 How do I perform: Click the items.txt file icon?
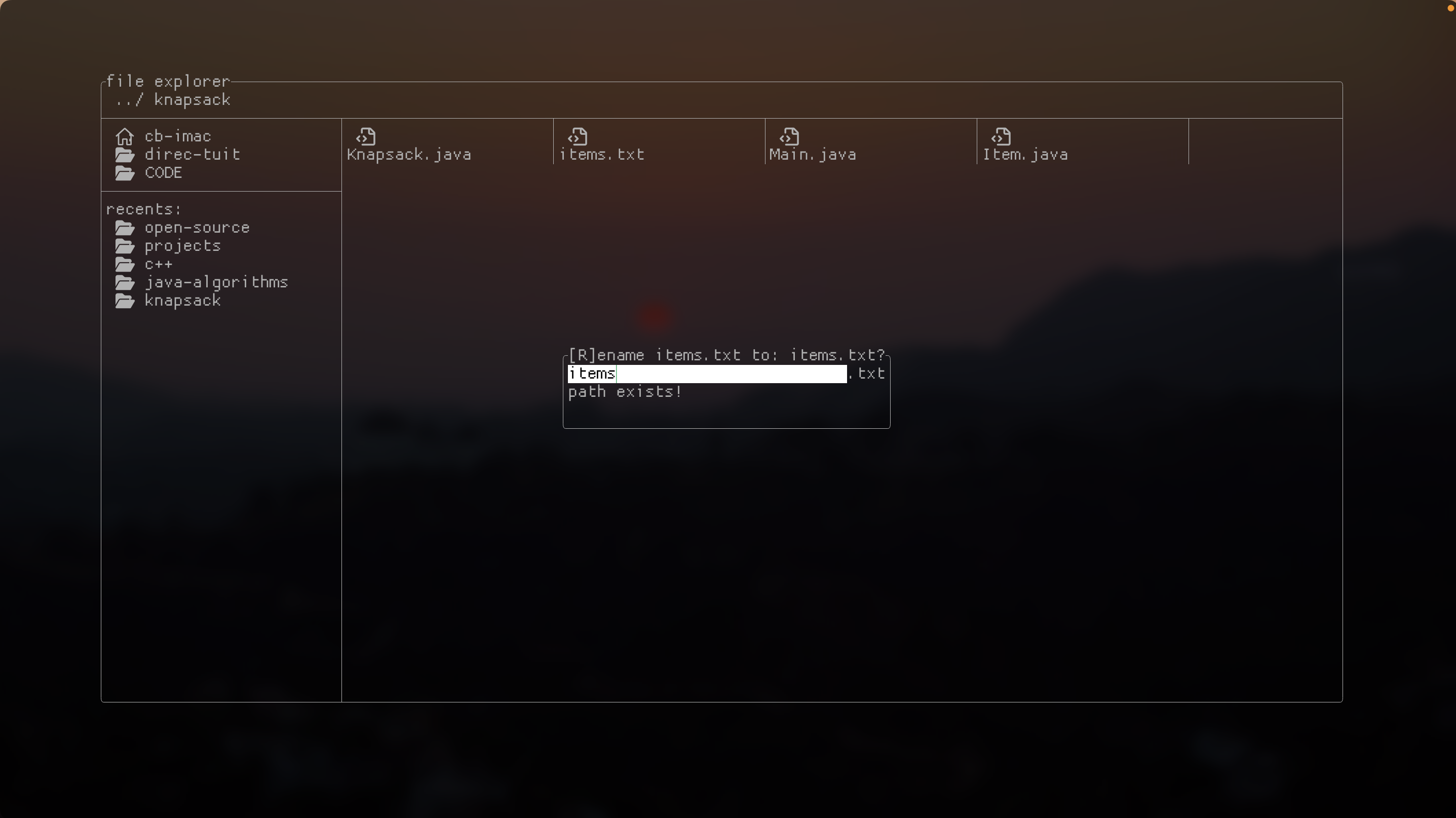pyautogui.click(x=578, y=137)
